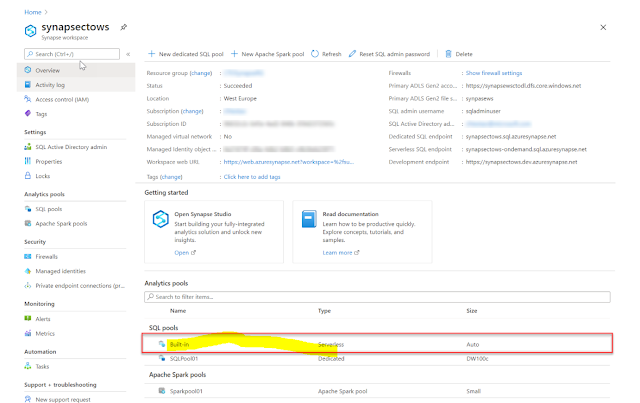Viewport: 640px width, 403px height.
Task: Open Locks settings page
Action: [x=45, y=174]
